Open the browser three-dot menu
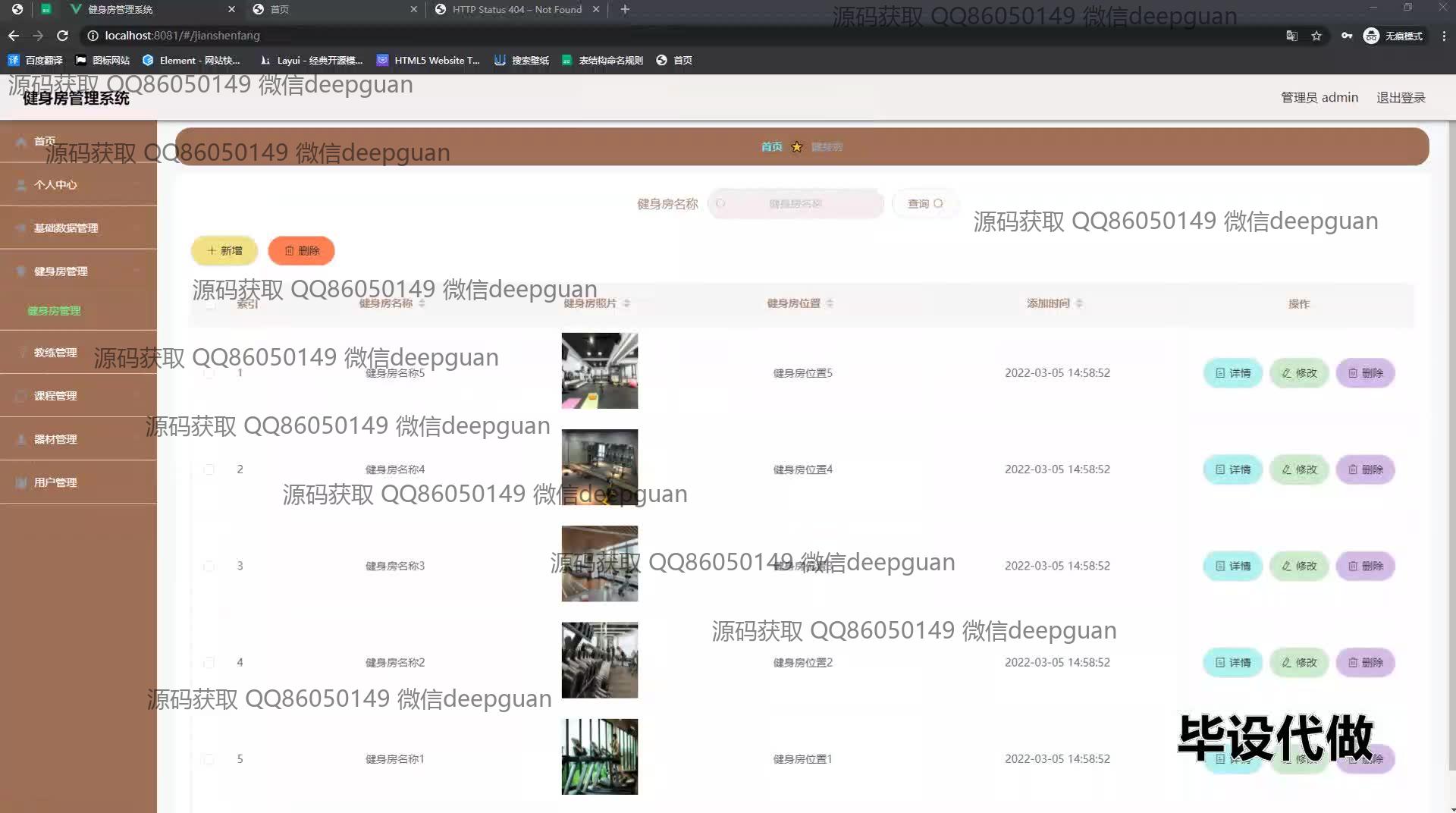 coord(1444,36)
